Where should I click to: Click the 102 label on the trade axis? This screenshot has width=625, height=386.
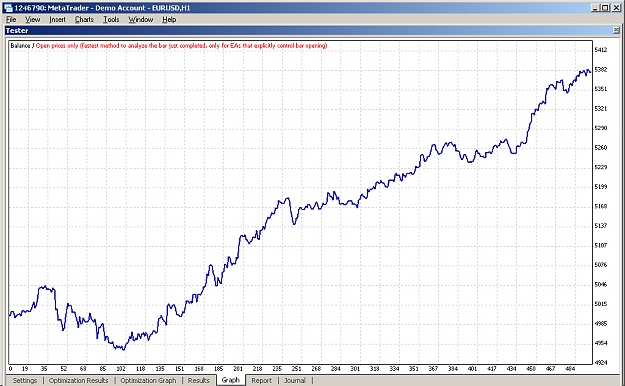tap(121, 369)
